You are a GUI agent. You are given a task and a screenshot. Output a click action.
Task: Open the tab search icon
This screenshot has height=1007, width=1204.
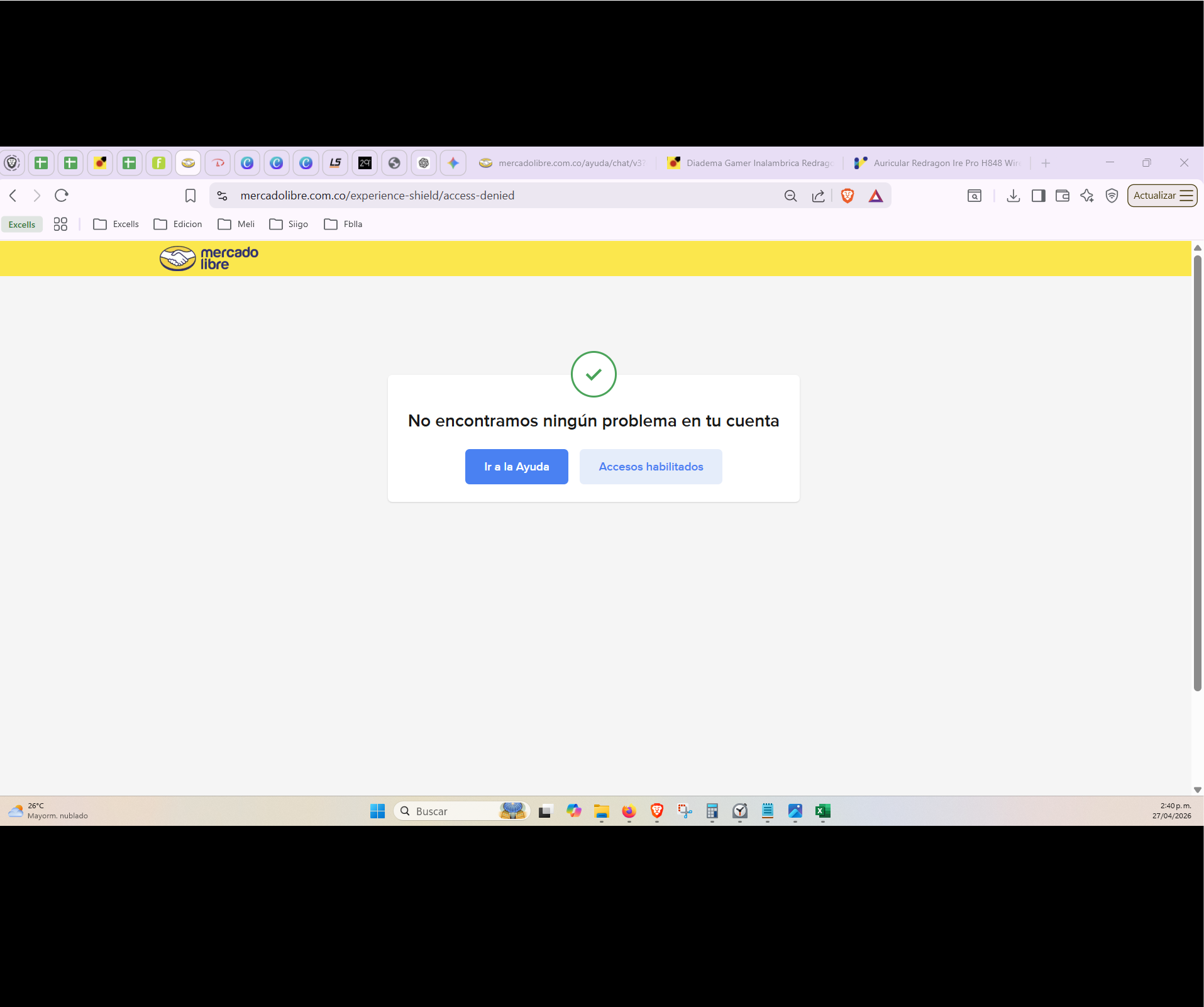click(975, 196)
